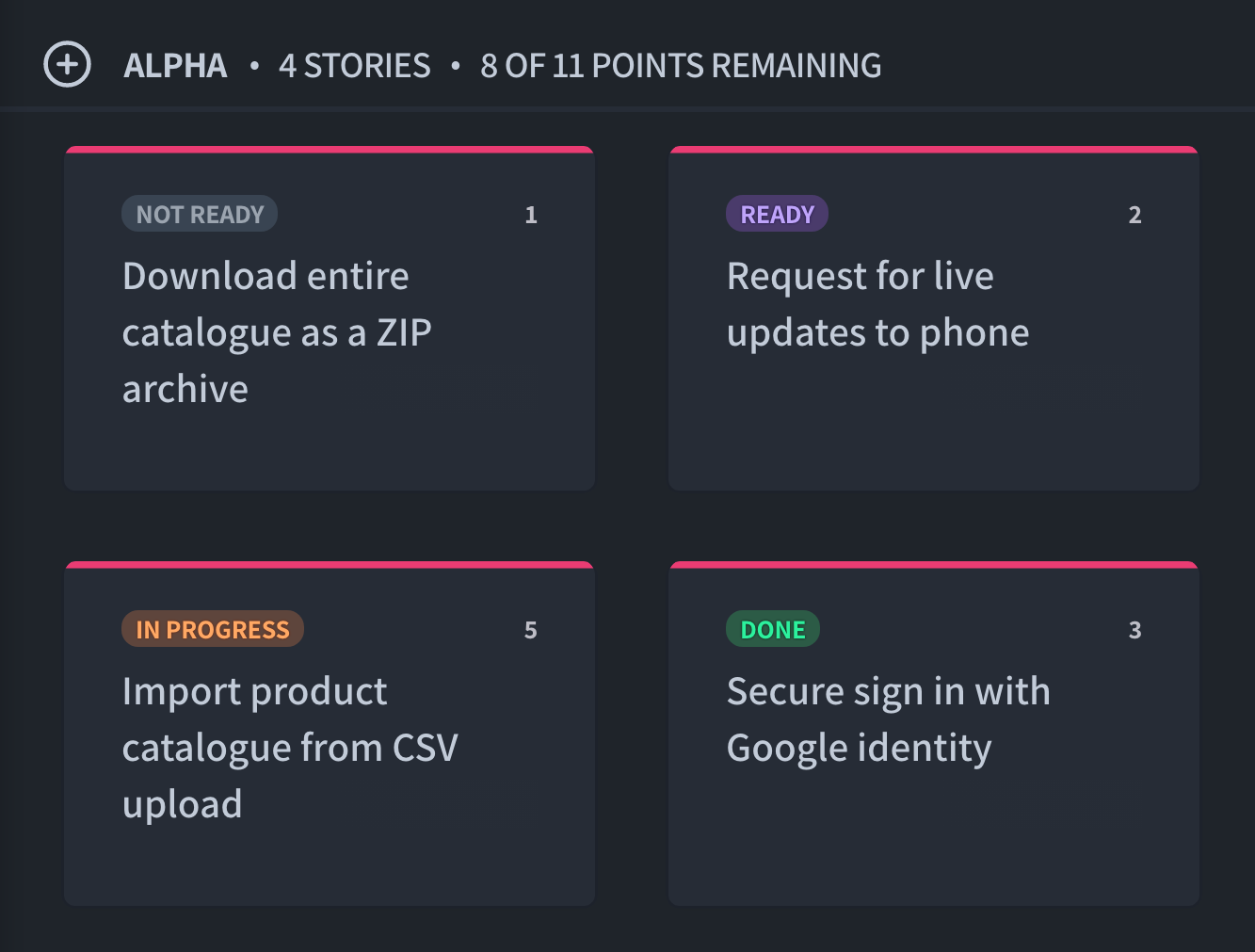Click the 3 point estimate on Secure sign in card
Viewport: 1255px width, 952px height.
coord(1134,630)
